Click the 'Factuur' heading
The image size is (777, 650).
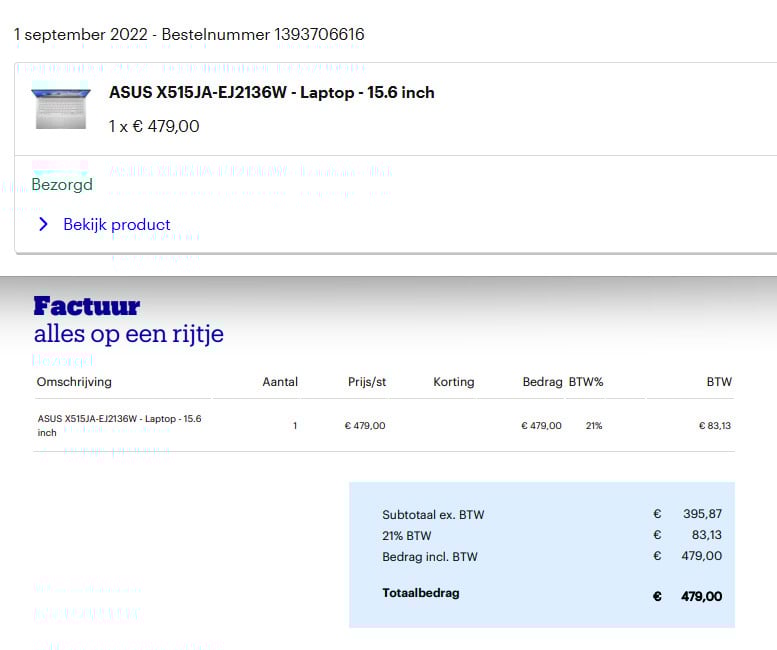click(x=87, y=306)
